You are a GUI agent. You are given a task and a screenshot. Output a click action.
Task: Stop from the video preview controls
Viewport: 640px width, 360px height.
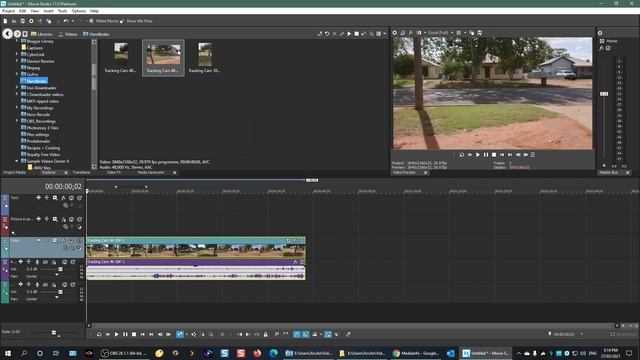click(x=494, y=155)
